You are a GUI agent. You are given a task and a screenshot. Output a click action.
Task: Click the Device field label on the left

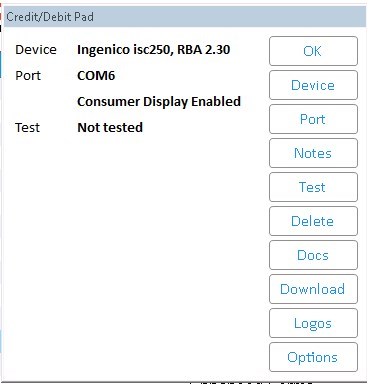(36, 50)
